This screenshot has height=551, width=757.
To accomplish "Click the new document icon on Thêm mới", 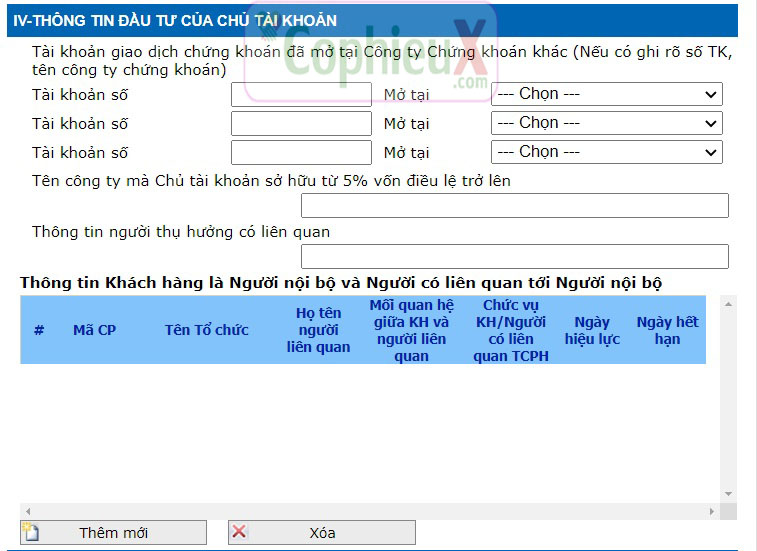I will 31,533.
